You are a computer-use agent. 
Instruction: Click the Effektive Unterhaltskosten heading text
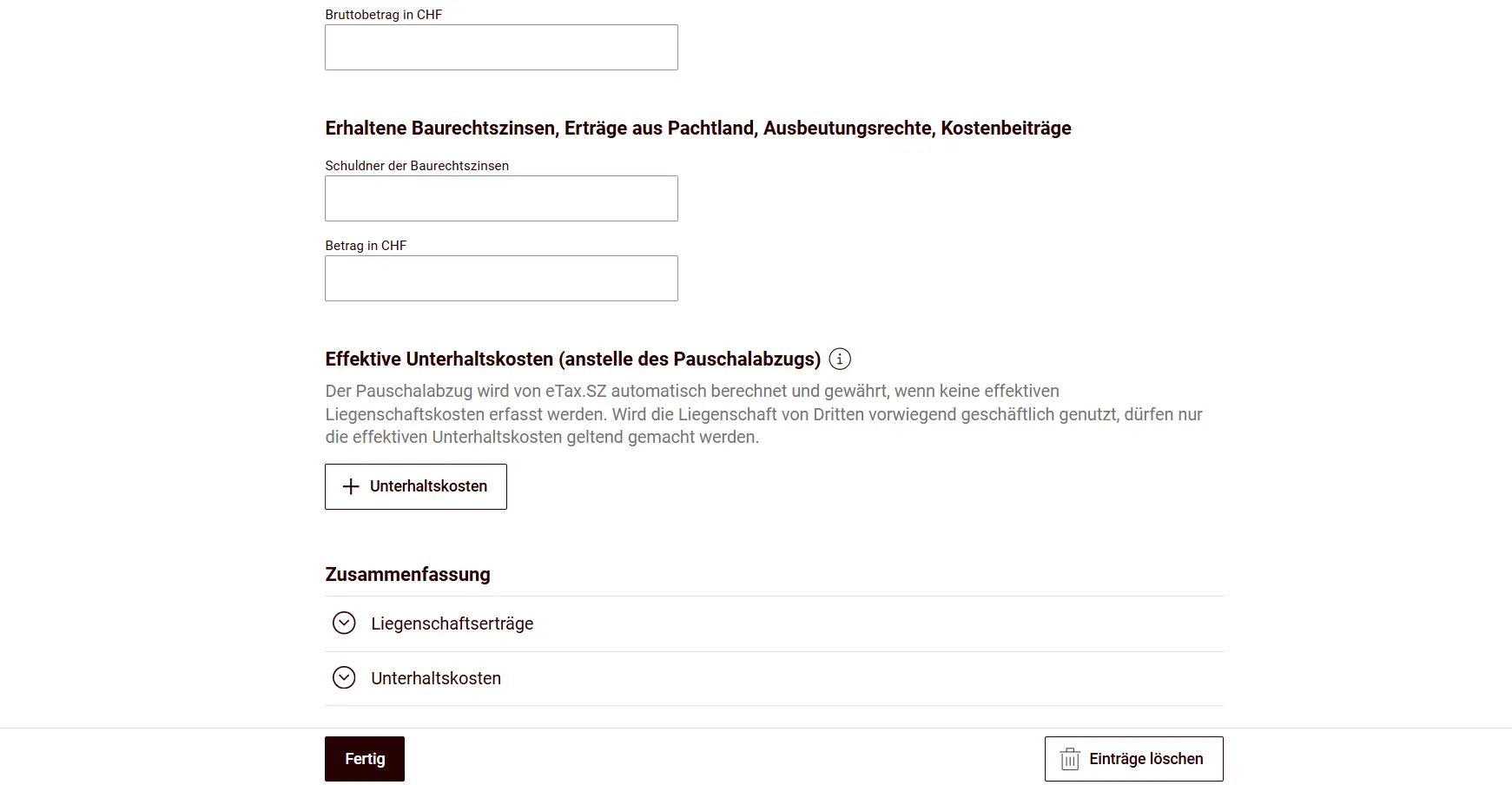(572, 359)
